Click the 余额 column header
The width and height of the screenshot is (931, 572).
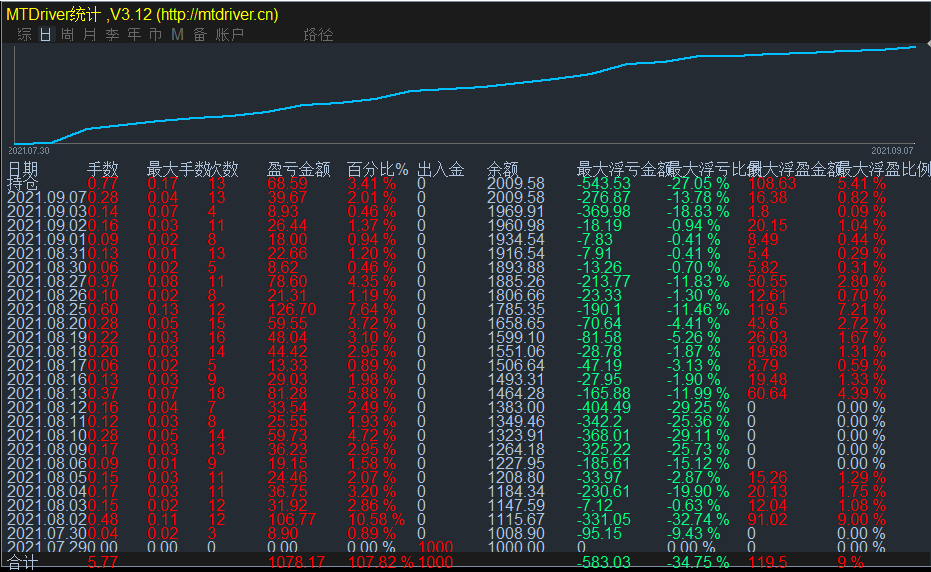pyautogui.click(x=502, y=170)
